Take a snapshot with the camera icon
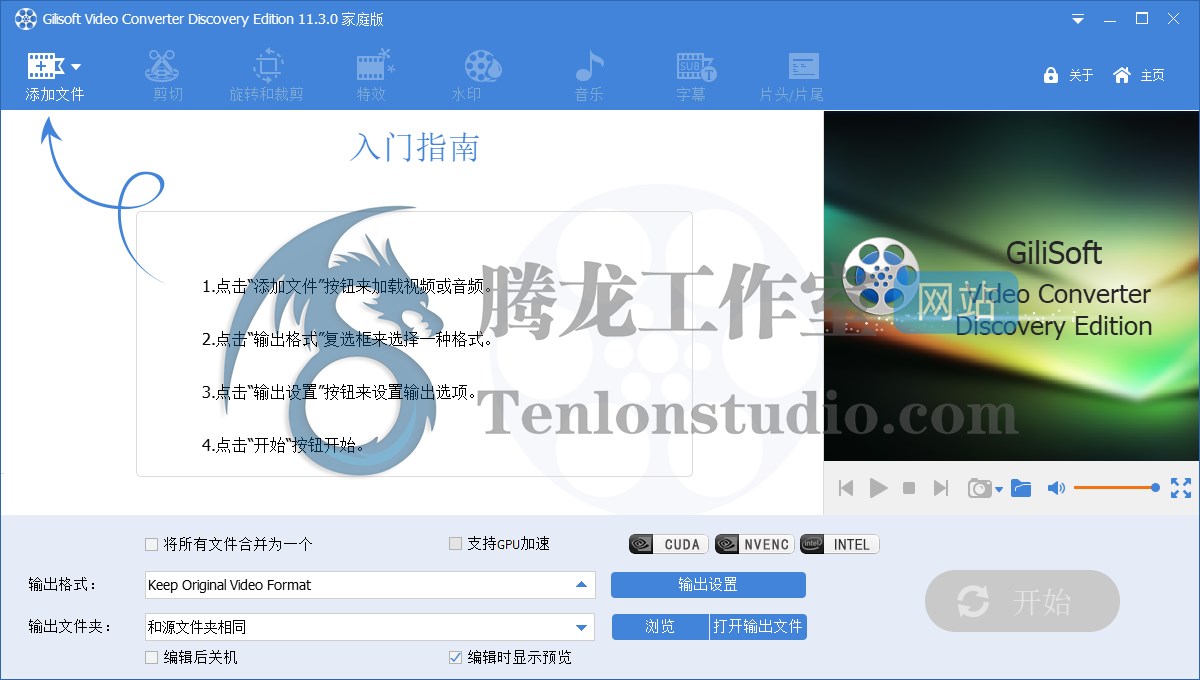Viewport: 1200px width, 680px height. [979, 488]
